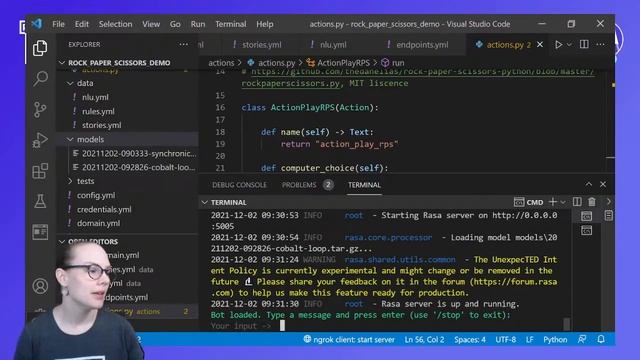Select the 20211202-092826-cobalt-loo model file
The height and width of the screenshot is (360, 640).
pyautogui.click(x=138, y=167)
